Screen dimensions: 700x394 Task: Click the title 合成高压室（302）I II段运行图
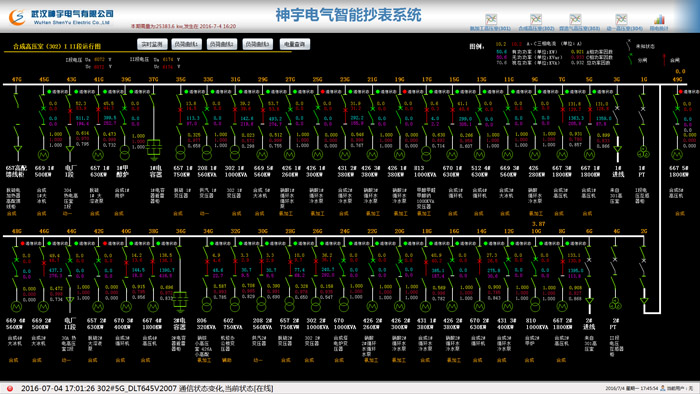coord(57,46)
